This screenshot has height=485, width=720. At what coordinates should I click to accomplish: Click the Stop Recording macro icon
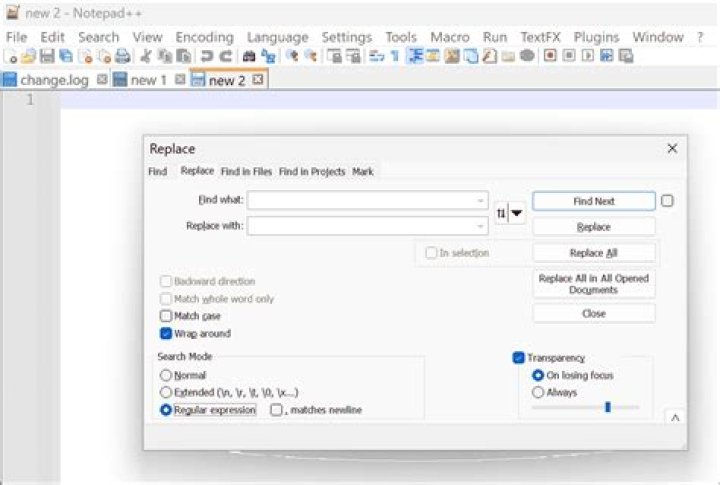569,56
